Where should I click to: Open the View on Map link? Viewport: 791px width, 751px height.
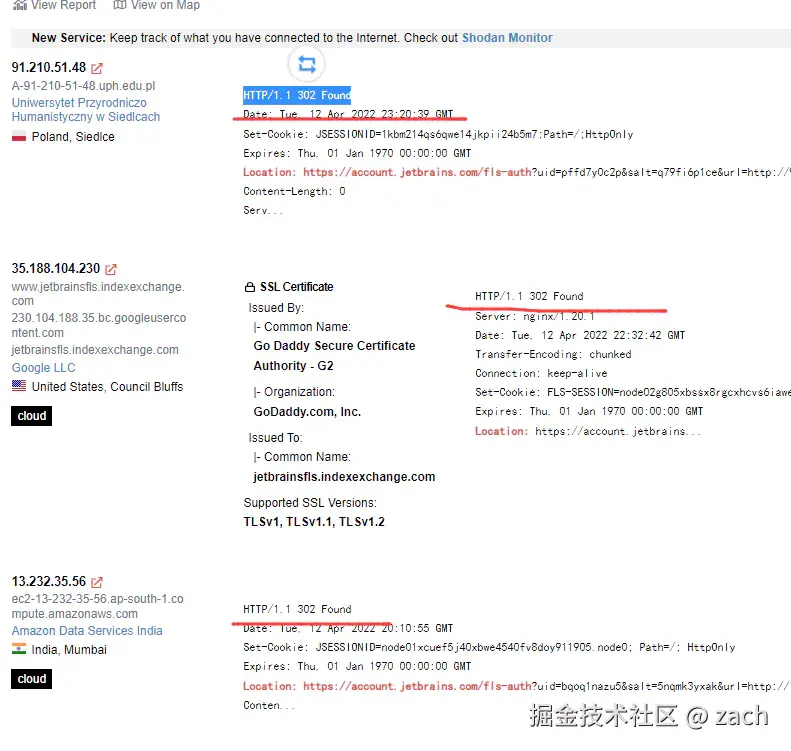point(165,5)
